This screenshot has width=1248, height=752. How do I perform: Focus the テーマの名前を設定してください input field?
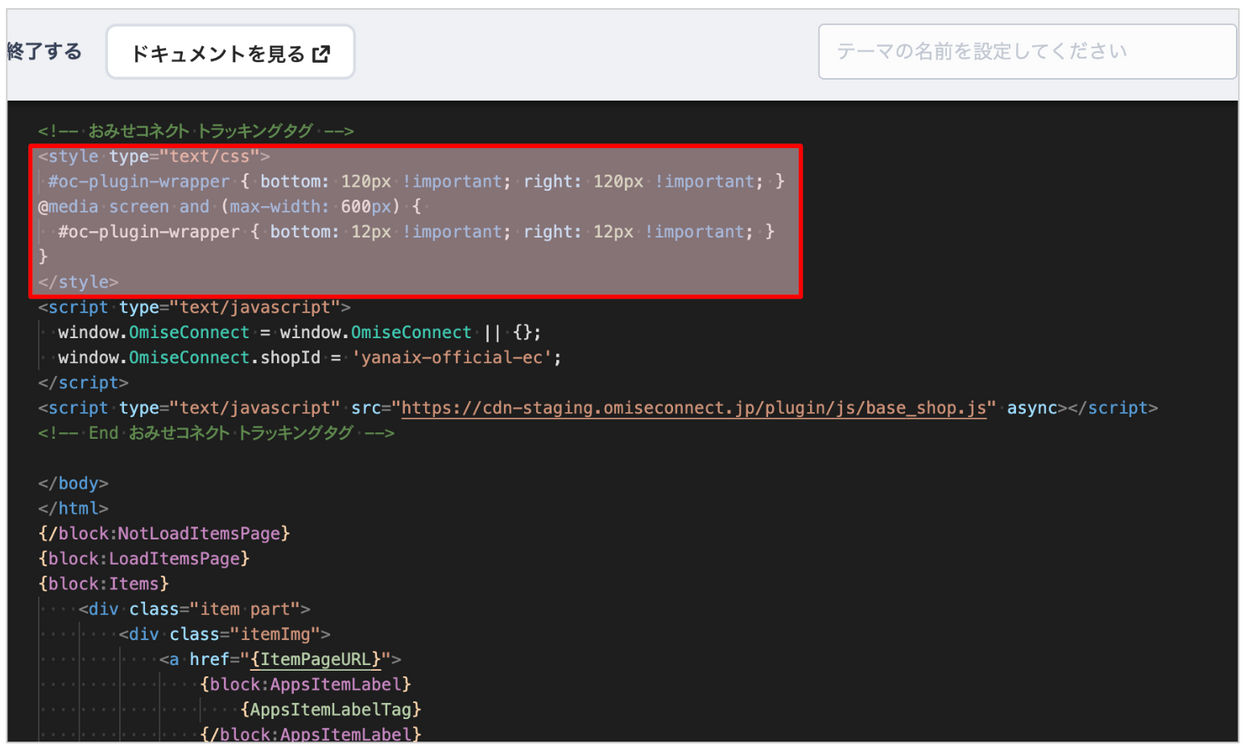(1027, 52)
